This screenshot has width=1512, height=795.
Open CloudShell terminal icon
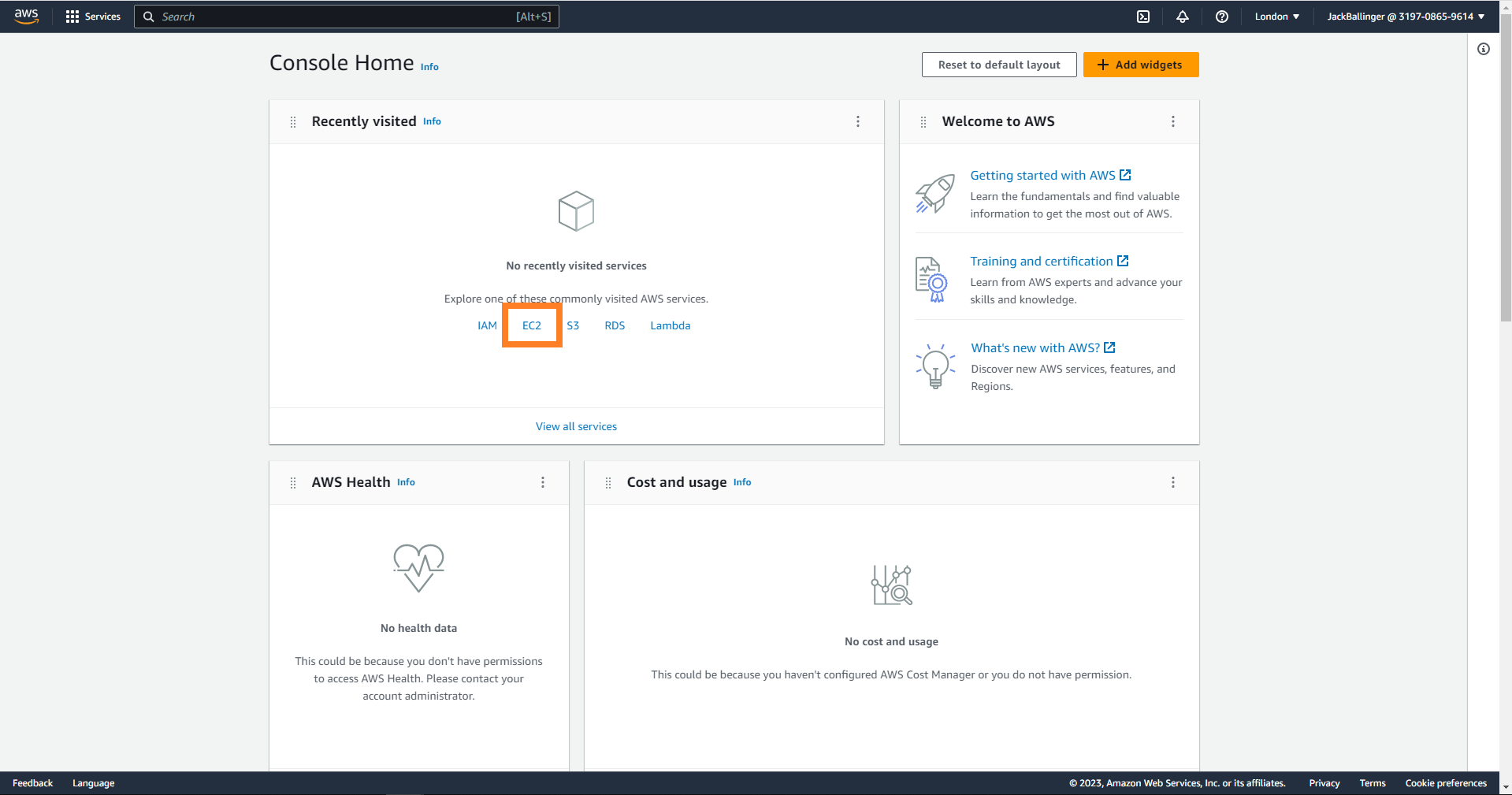pos(1143,17)
